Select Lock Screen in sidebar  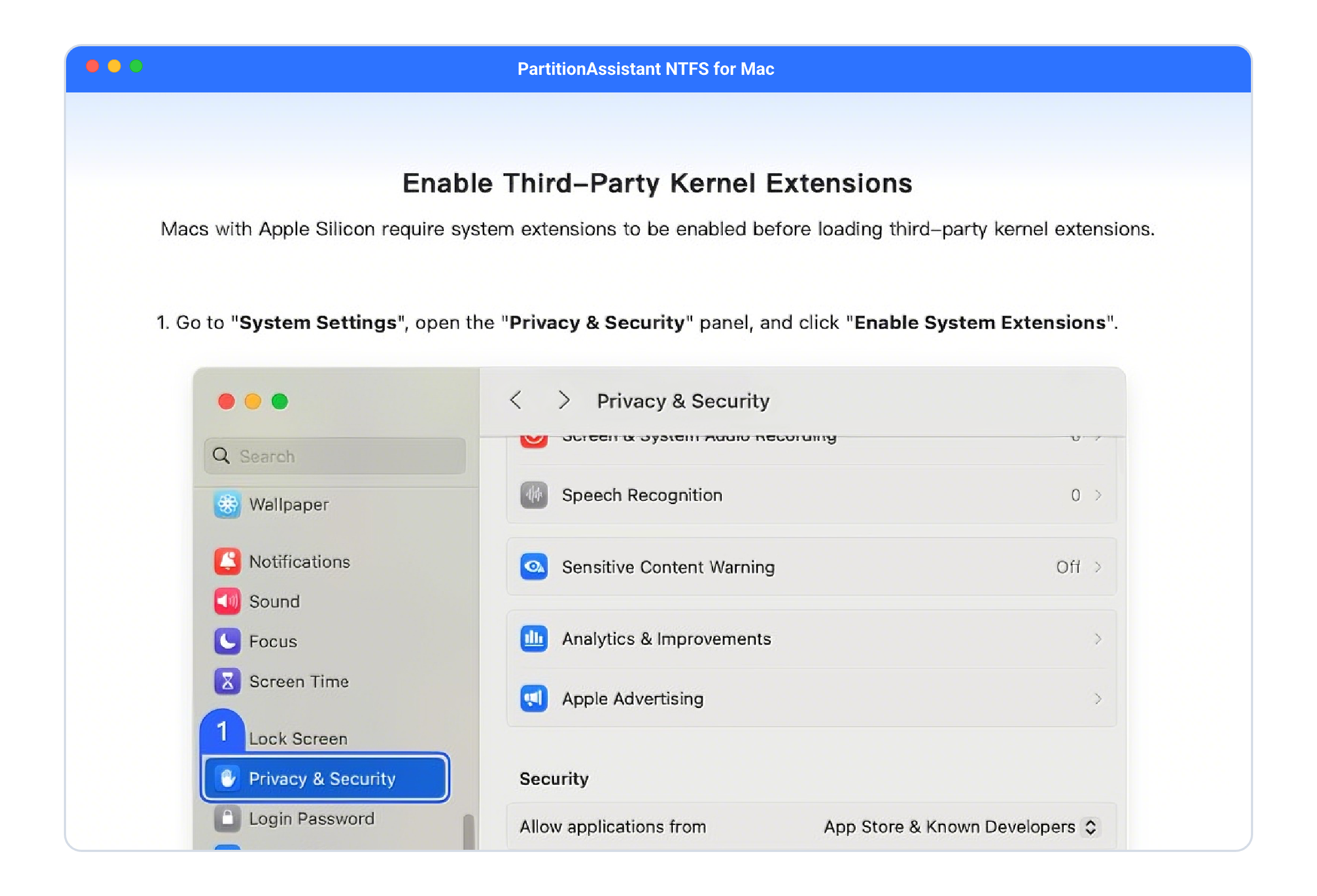pos(298,739)
